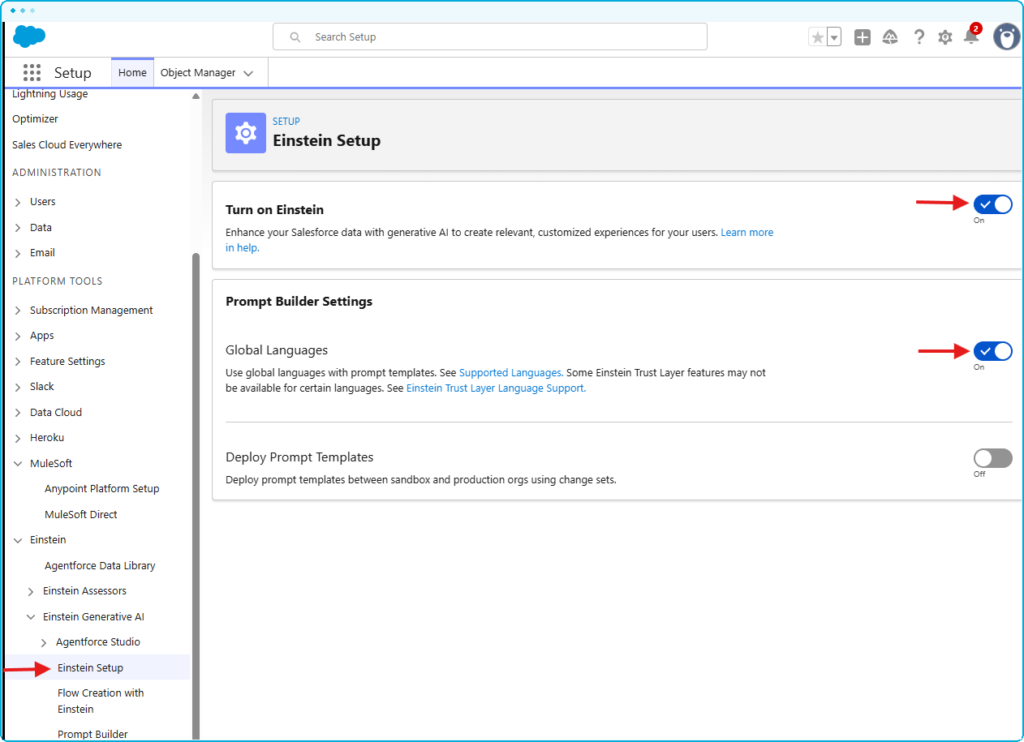Click the sidebar scroll up arrow
Image resolution: width=1024 pixels, height=742 pixels.
click(x=195, y=96)
